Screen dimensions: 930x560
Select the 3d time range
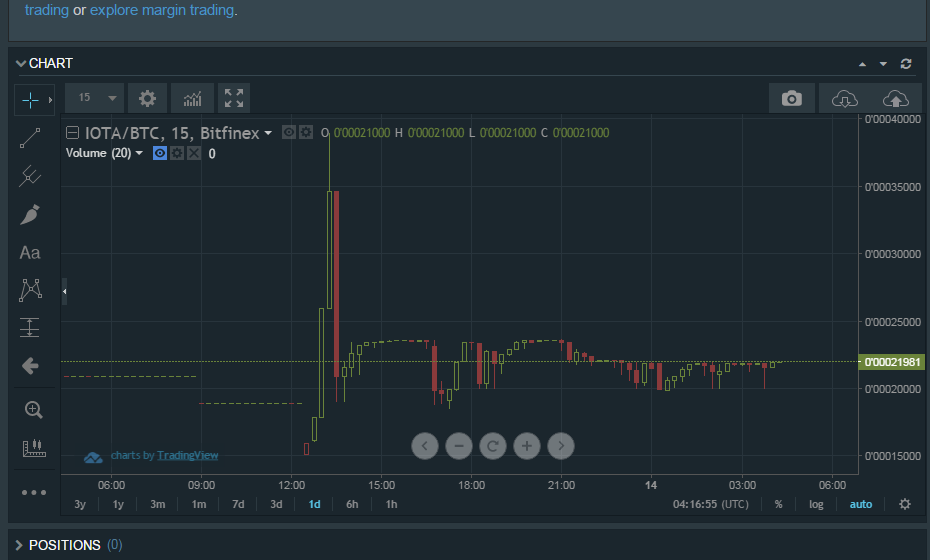(x=276, y=504)
